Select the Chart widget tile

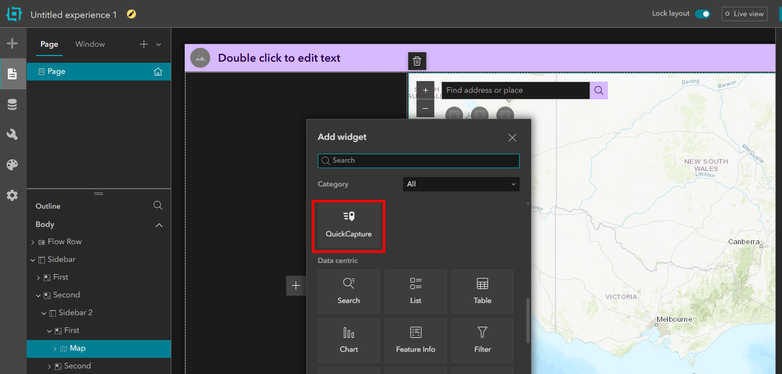tap(349, 341)
